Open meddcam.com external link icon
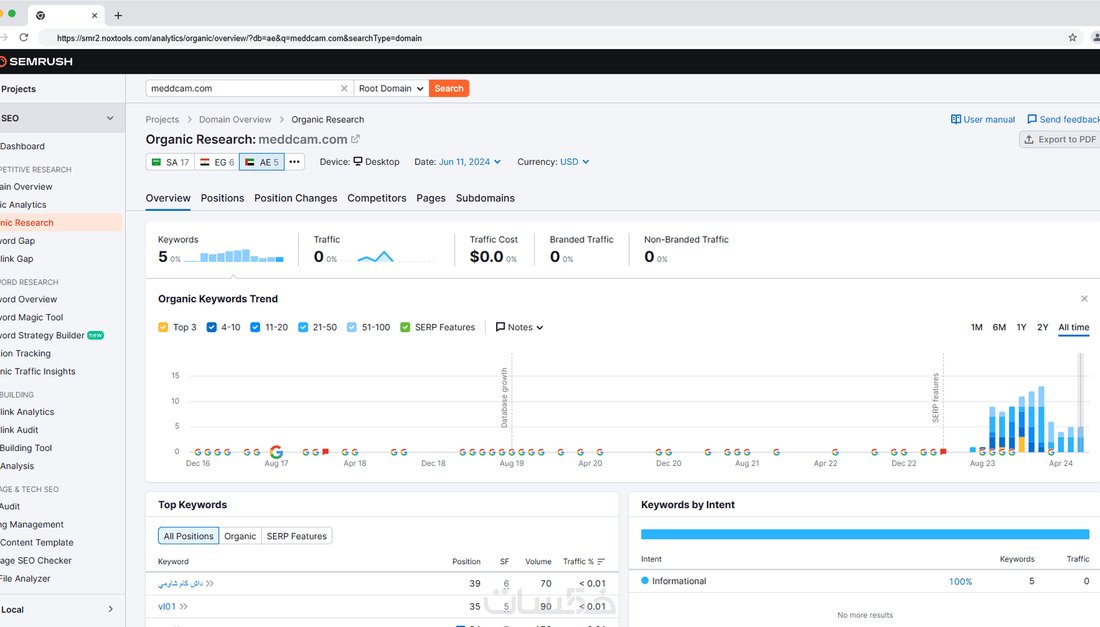Image resolution: width=1100 pixels, height=627 pixels. click(x=355, y=139)
